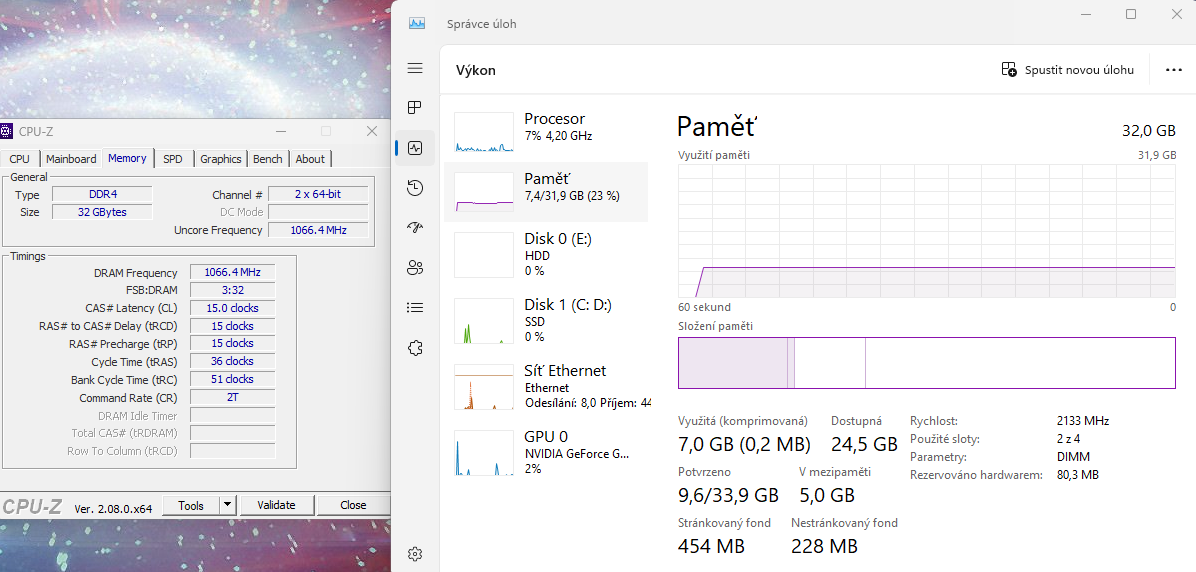
Task: Switch to the SPD tab in CPU-Z
Action: point(173,159)
